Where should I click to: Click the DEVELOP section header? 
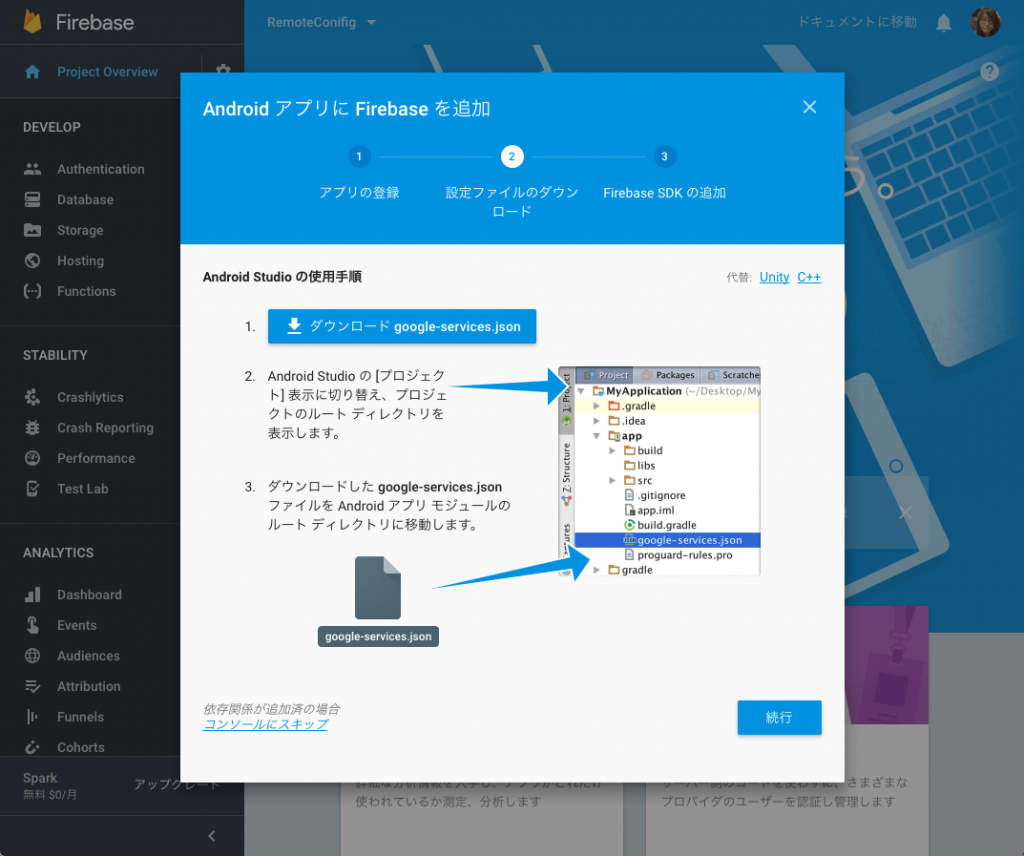click(52, 127)
